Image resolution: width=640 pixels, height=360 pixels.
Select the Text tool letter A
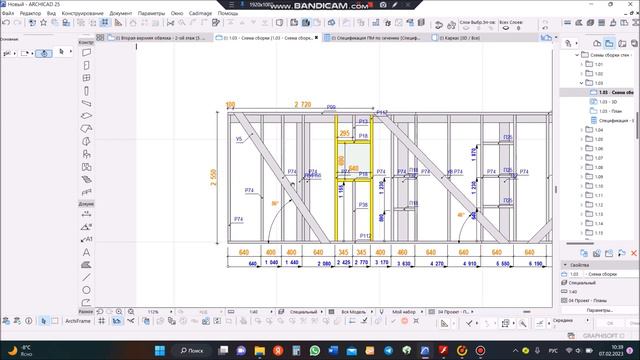click(86, 252)
